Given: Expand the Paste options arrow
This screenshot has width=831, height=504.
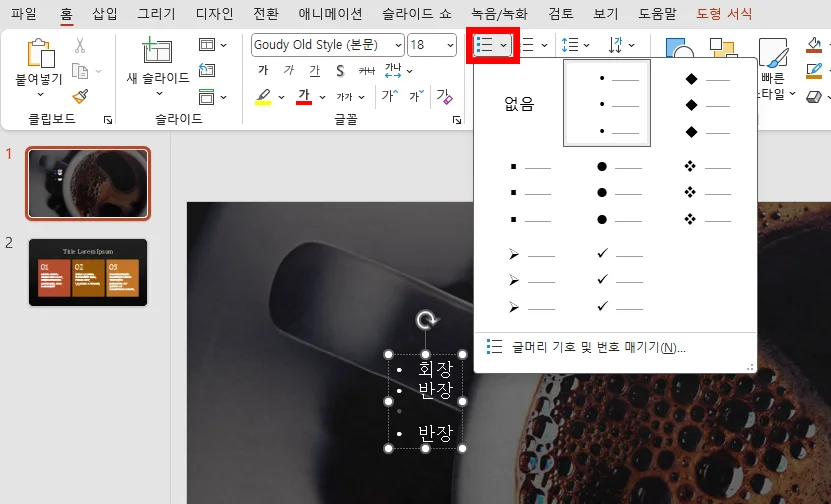Looking at the screenshot, I should (x=40, y=95).
